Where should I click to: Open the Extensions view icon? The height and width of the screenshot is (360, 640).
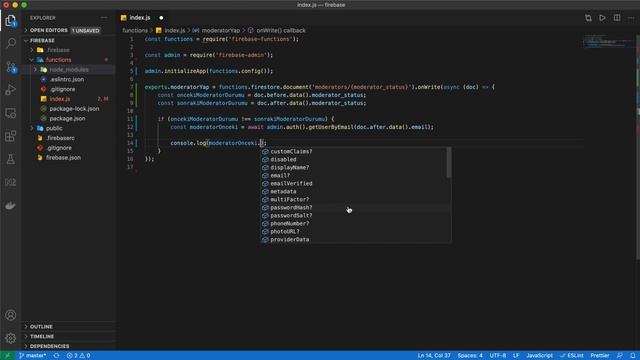[11, 136]
